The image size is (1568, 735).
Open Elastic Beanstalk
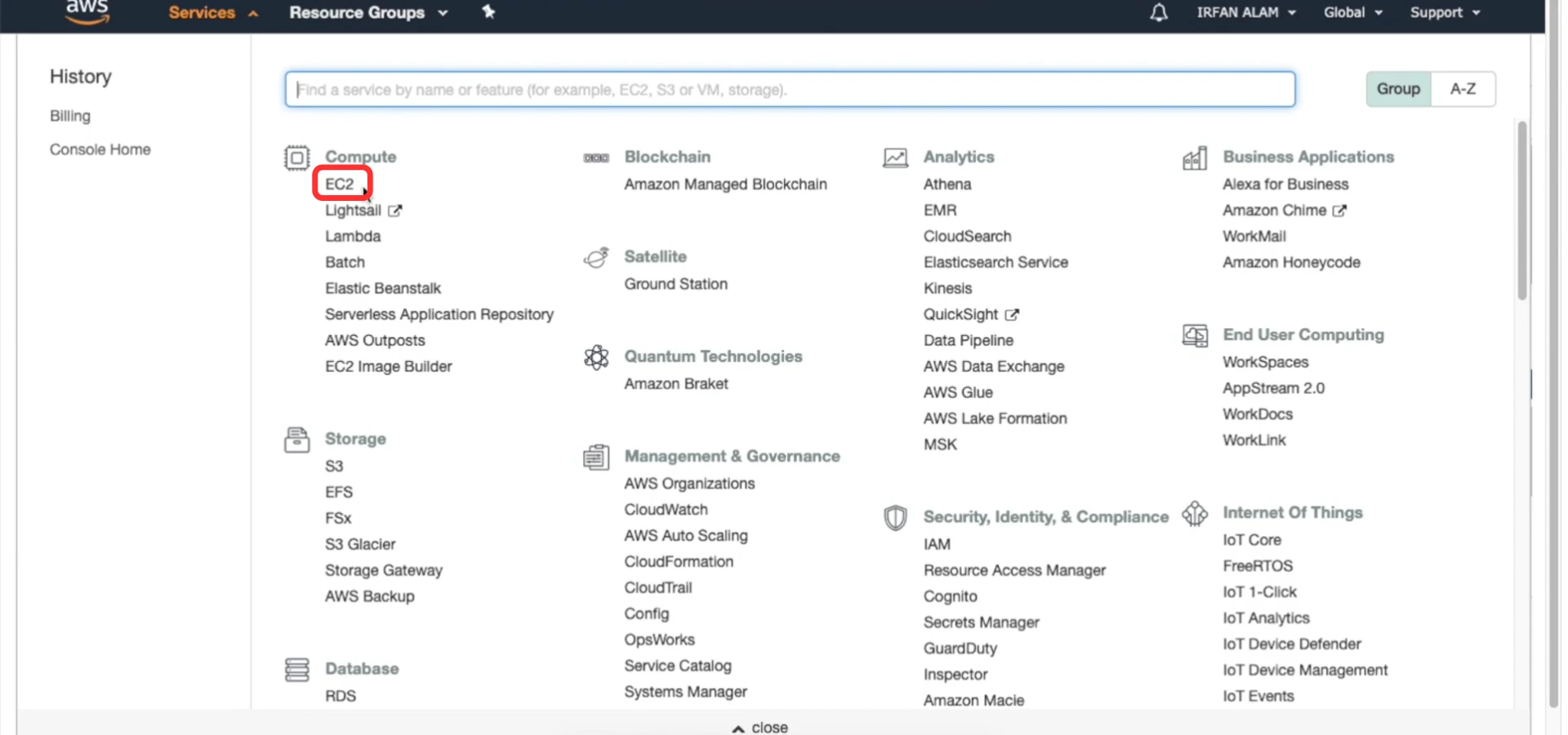pyautogui.click(x=383, y=288)
